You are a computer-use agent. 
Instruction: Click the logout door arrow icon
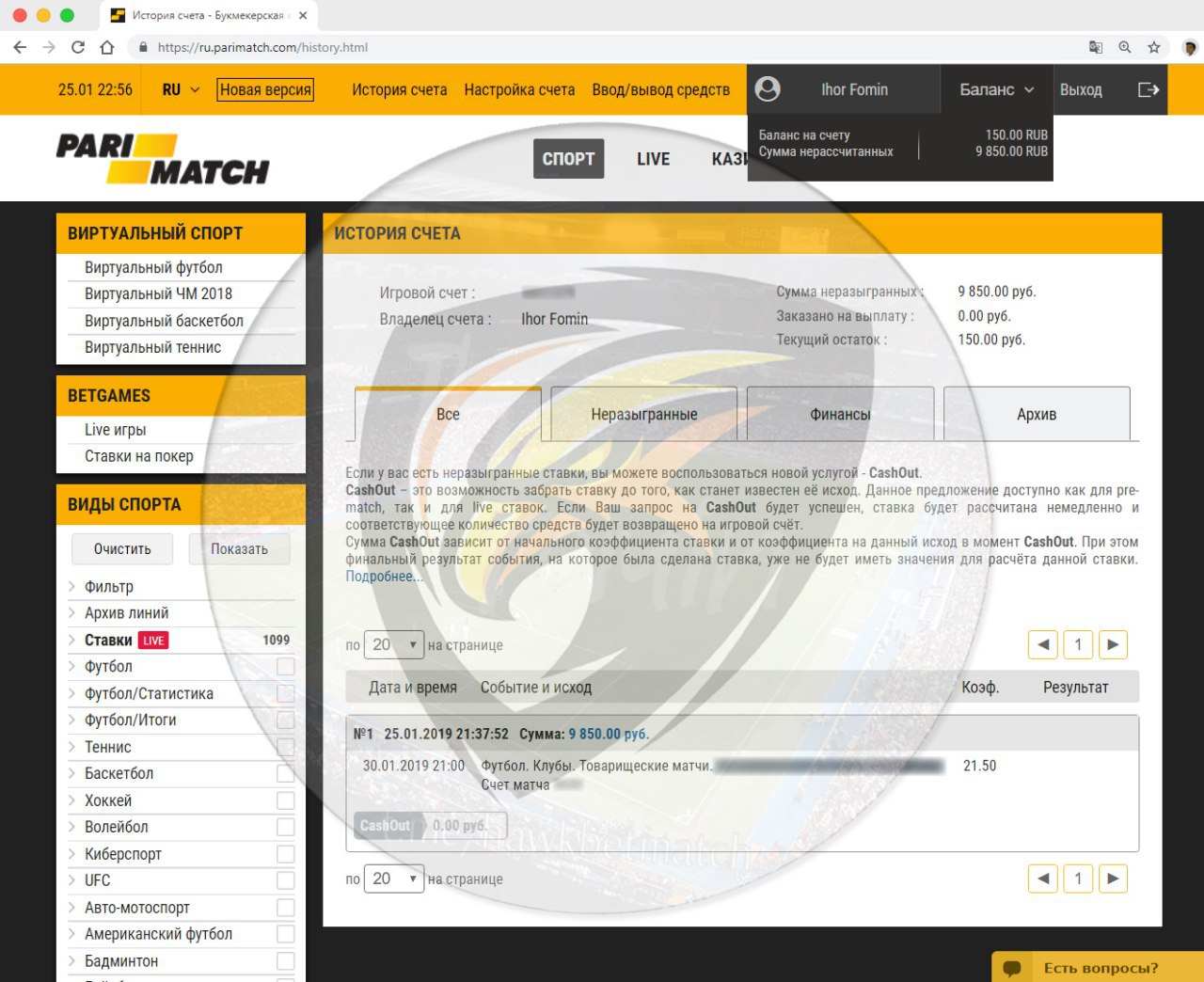click(x=1148, y=89)
